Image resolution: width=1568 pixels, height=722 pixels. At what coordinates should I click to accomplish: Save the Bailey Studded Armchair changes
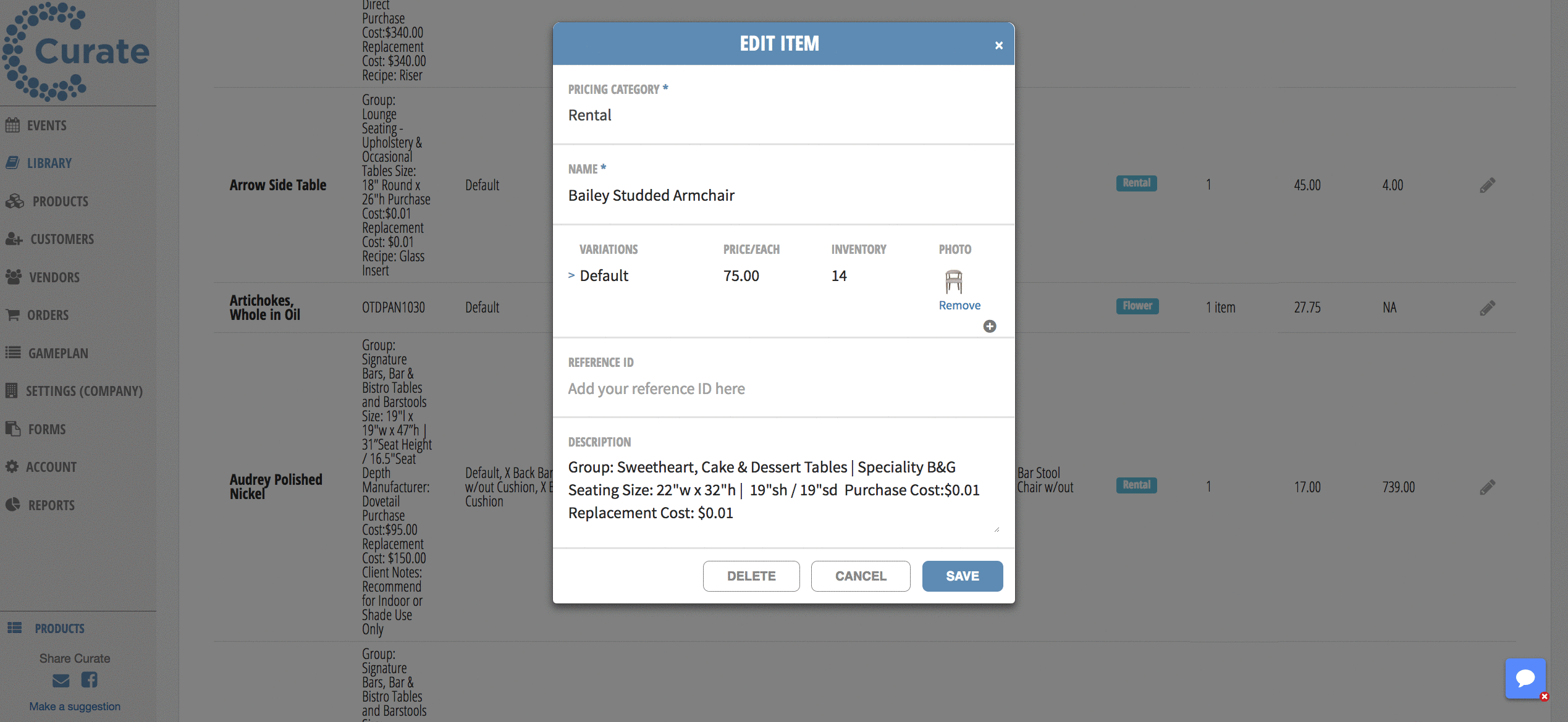[x=962, y=576]
